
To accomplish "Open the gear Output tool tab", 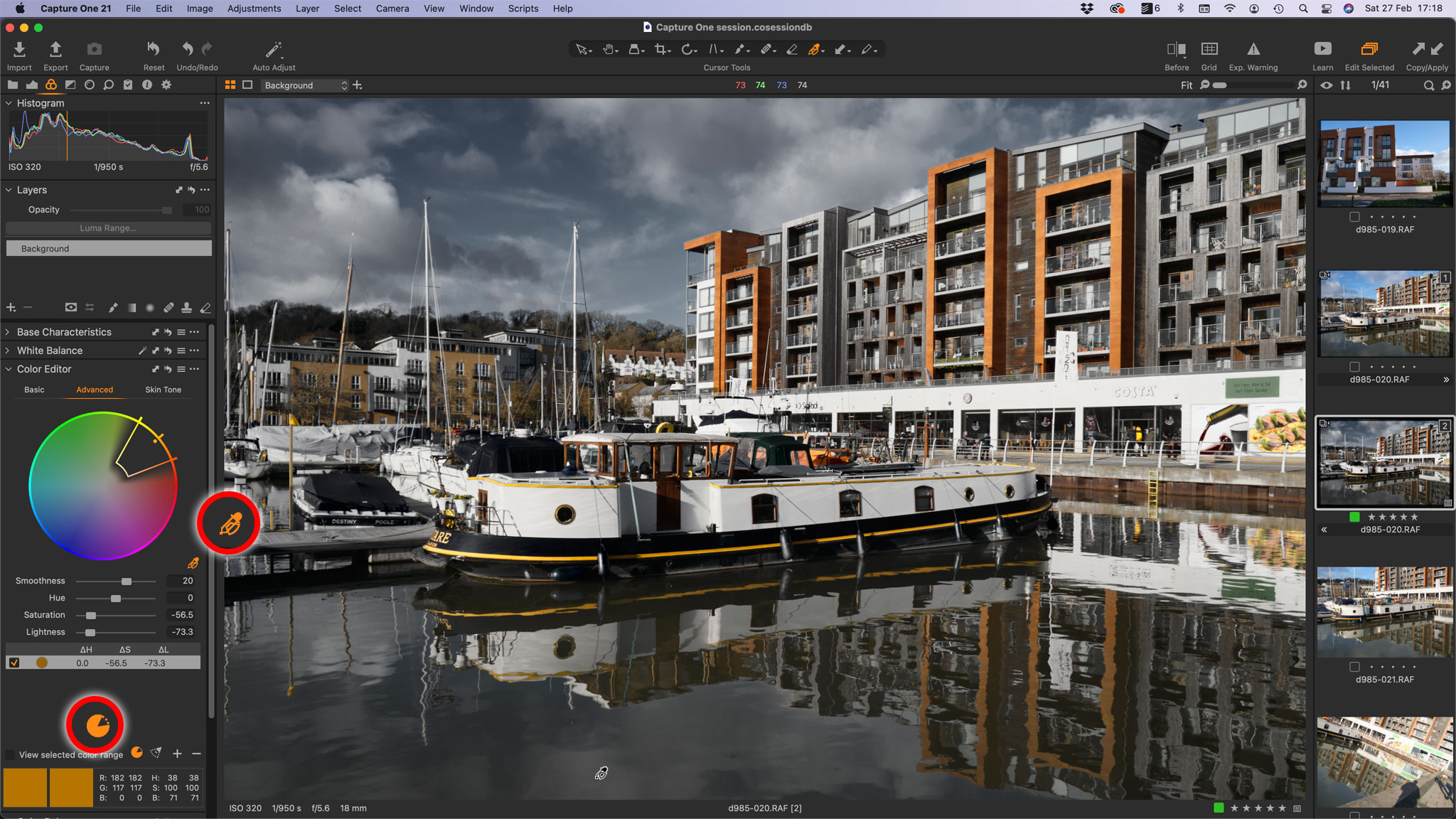I will tap(166, 85).
